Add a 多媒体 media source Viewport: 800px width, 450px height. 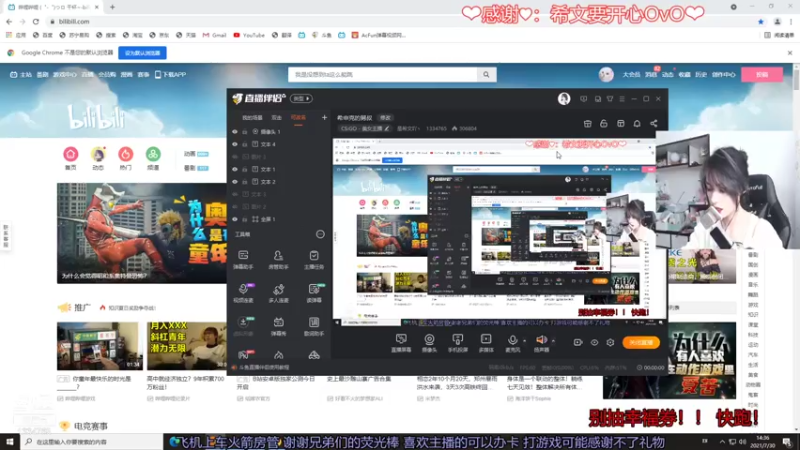(x=486, y=343)
